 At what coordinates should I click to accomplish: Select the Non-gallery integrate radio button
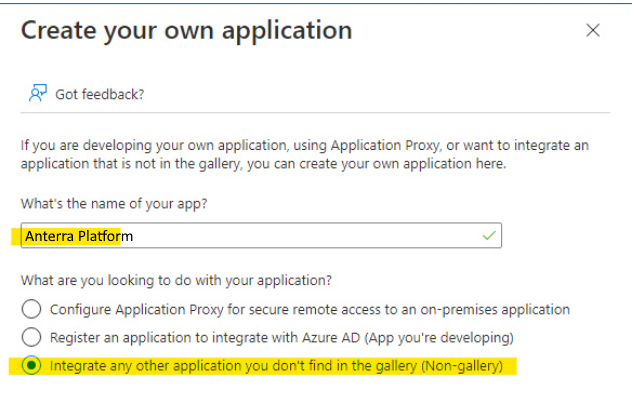[31, 365]
